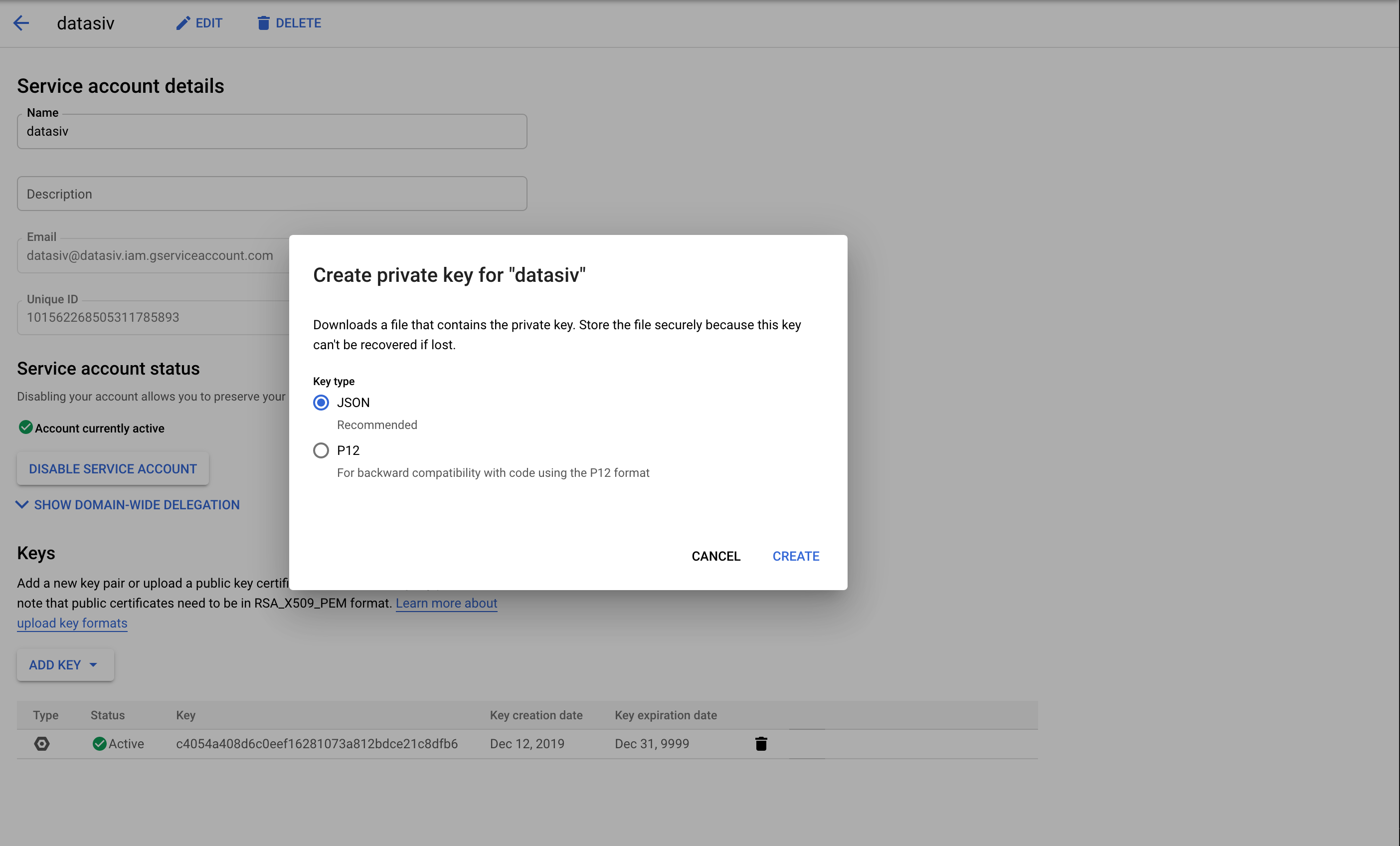Screen dimensions: 1400x846
Task: Click the Email field value
Action: [150, 256]
